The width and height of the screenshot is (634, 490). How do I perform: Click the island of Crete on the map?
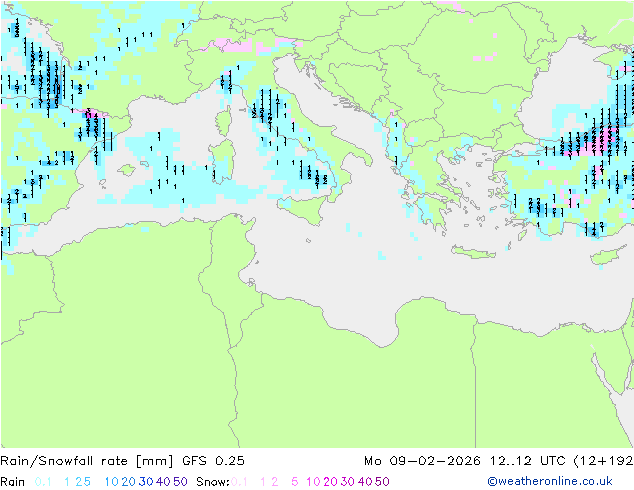point(471,252)
